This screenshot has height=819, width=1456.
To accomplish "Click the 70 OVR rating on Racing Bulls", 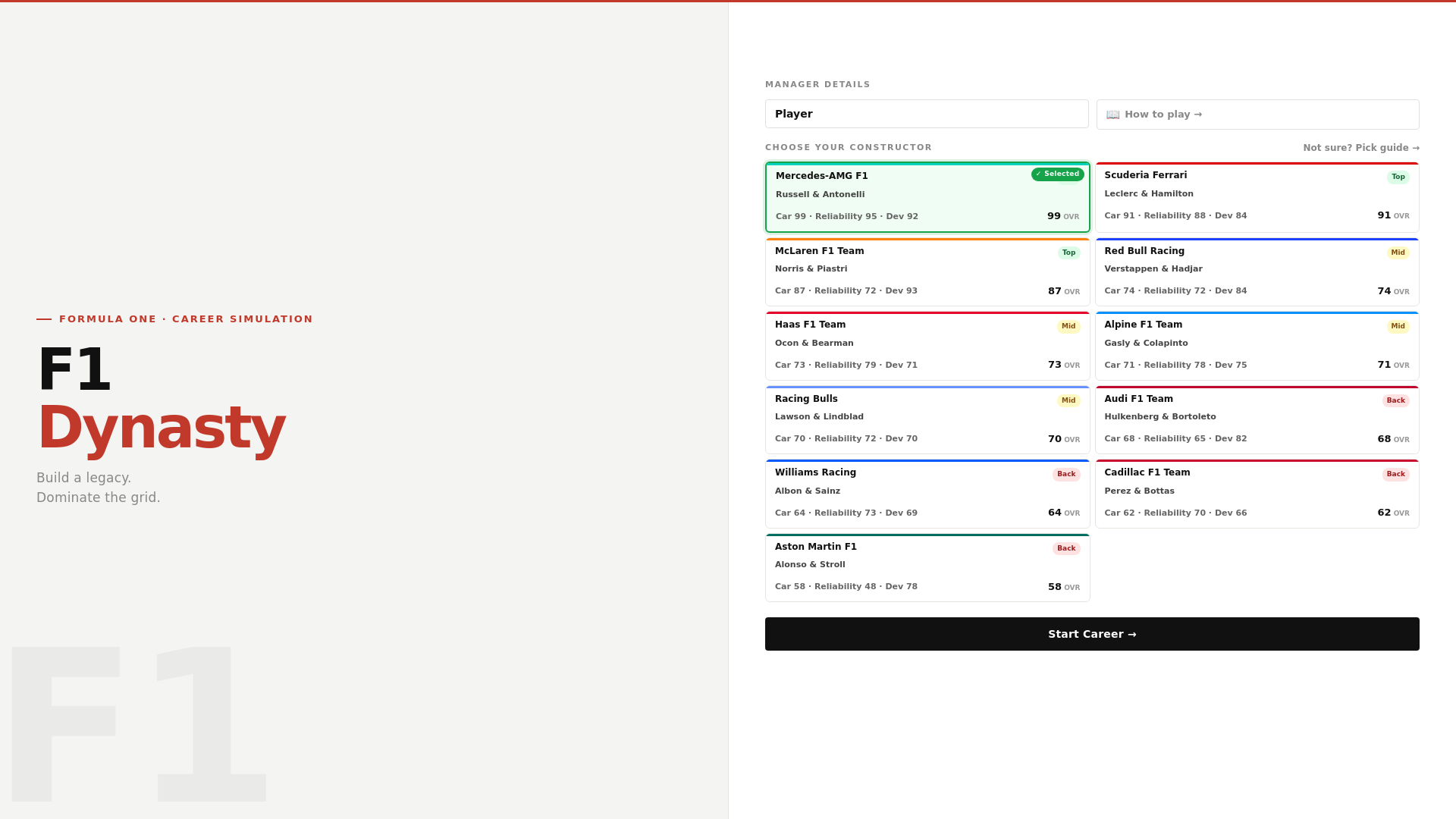I will point(1064,439).
